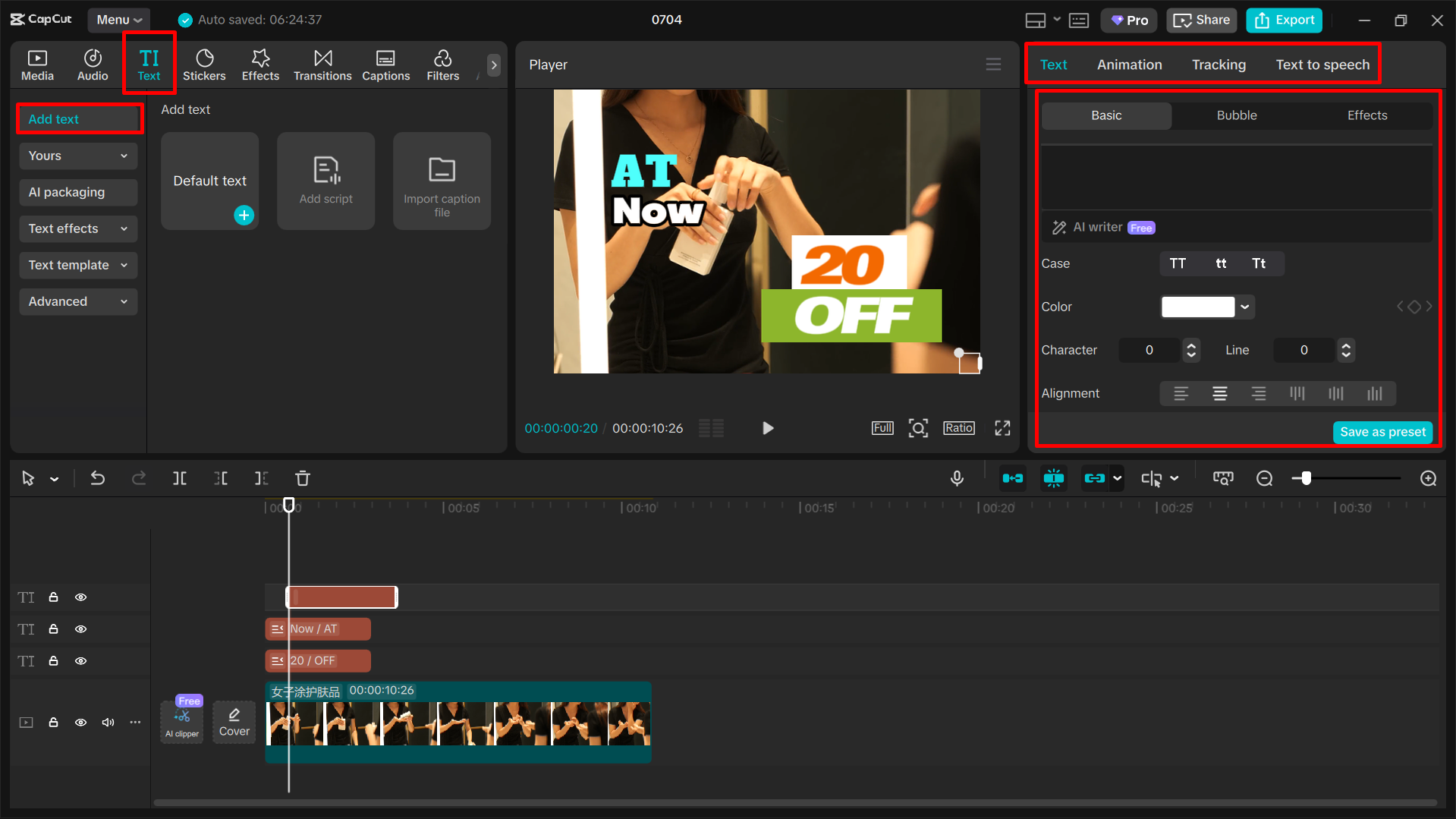Open the text Color dropdown arrow
Image resolution: width=1456 pixels, height=819 pixels.
[1245, 307]
